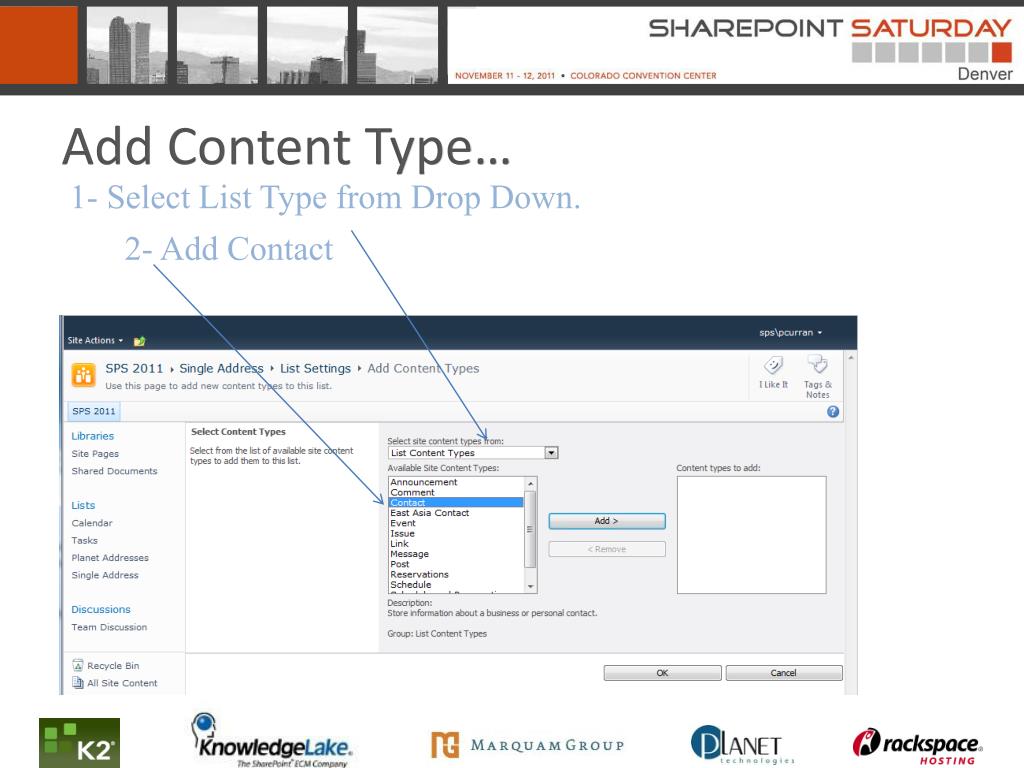Click the orange SPS 2011 site logo icon

84,375
